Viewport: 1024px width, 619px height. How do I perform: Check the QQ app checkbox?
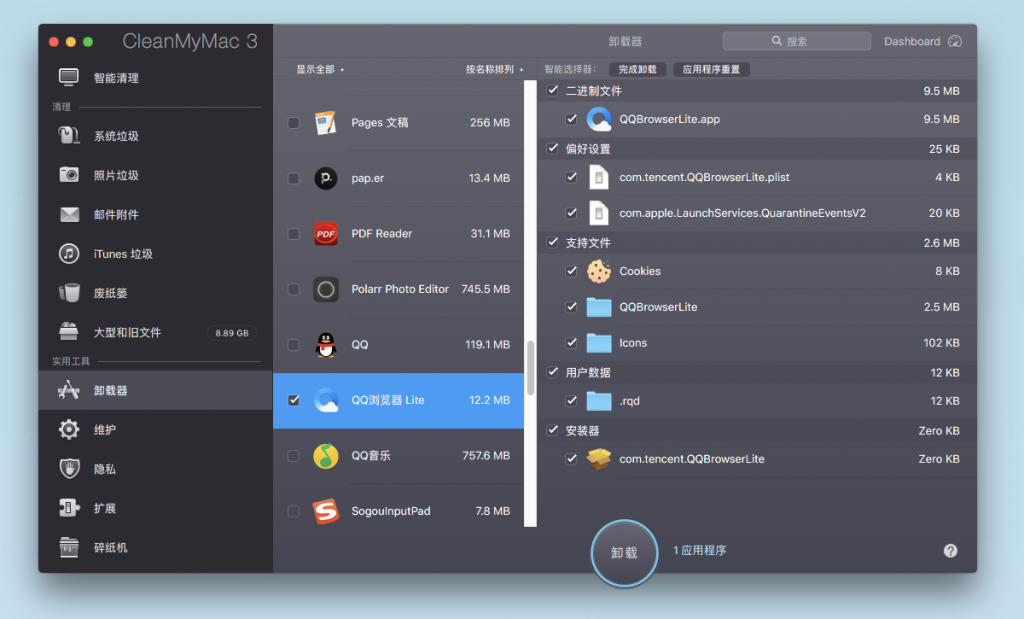(294, 345)
